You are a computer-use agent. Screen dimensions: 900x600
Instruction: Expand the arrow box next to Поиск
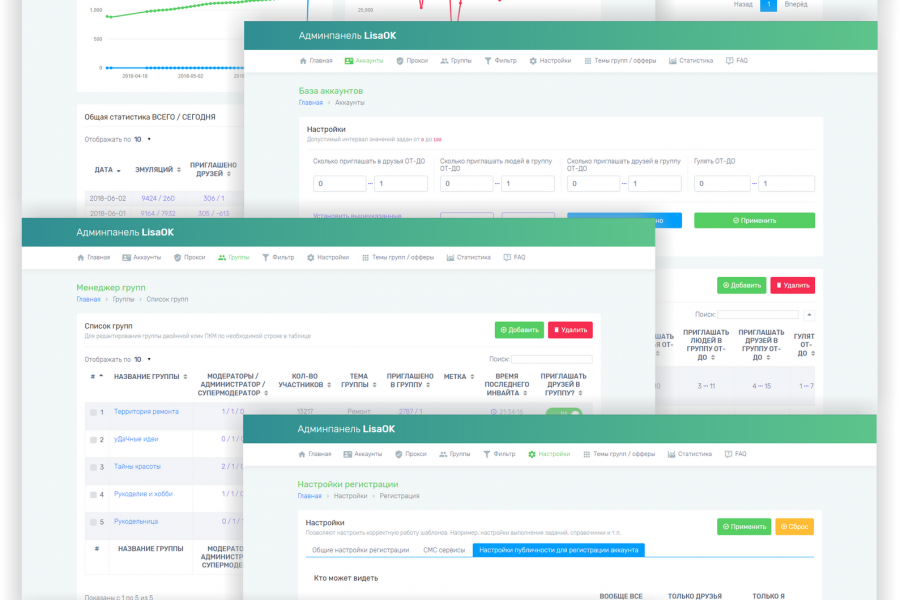pyautogui.click(x=809, y=315)
